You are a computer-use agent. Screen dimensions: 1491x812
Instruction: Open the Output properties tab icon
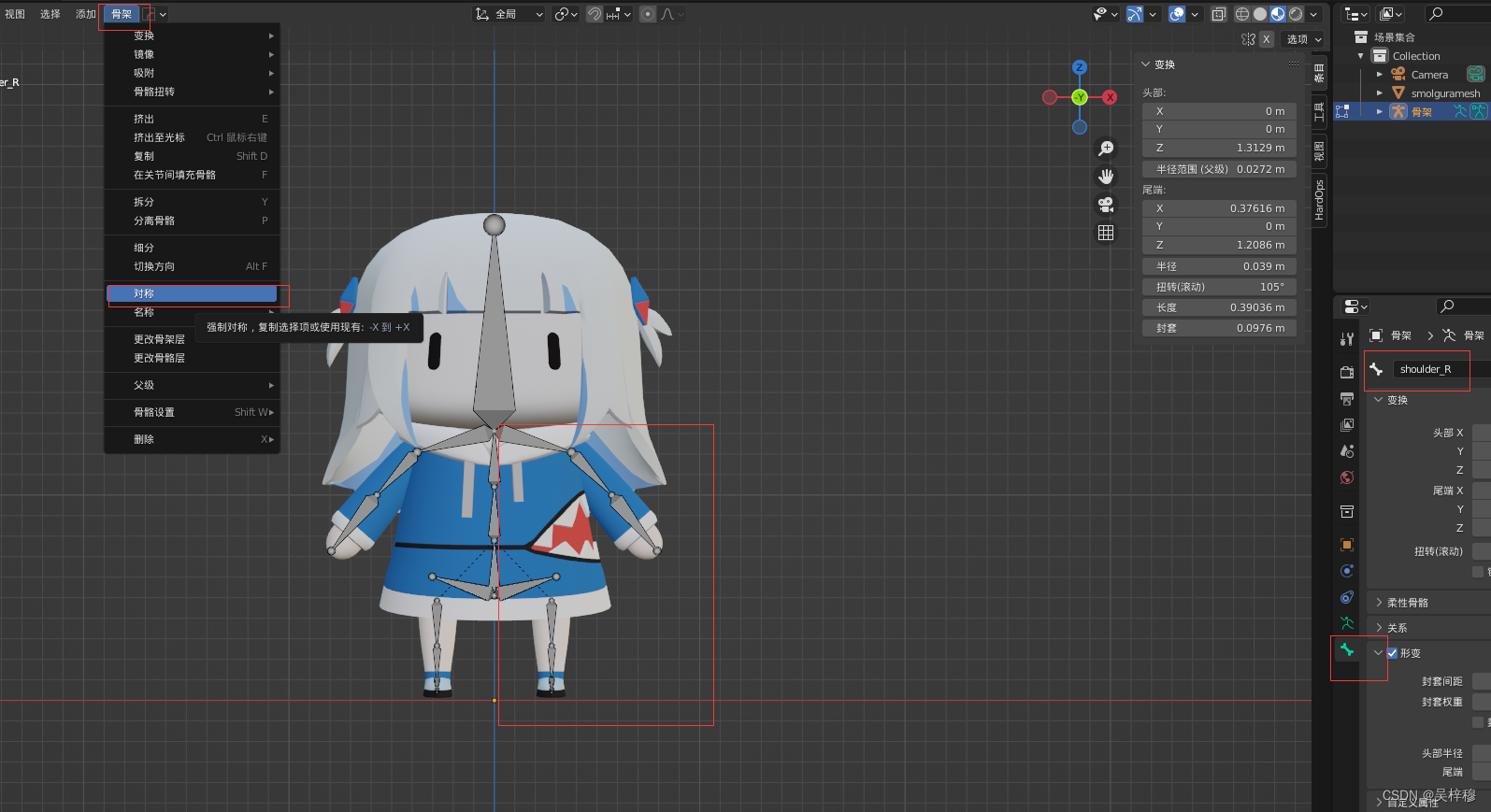1347,399
